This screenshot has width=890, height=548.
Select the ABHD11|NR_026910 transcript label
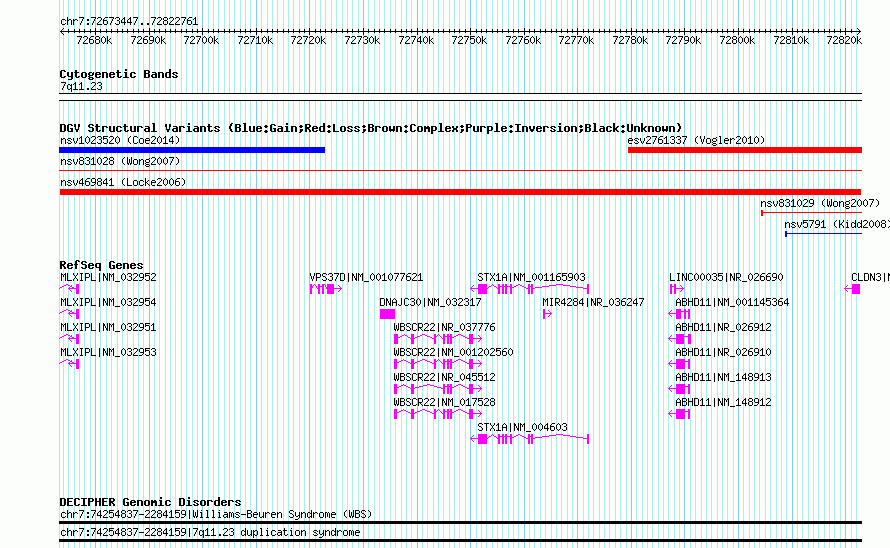pos(723,353)
